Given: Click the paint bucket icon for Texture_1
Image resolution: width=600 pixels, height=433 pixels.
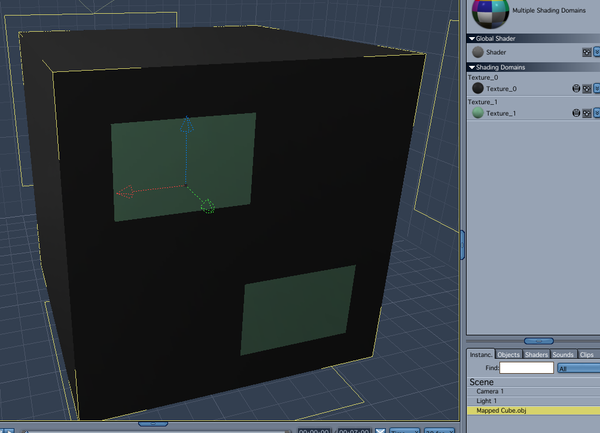Looking at the screenshot, I should (576, 113).
